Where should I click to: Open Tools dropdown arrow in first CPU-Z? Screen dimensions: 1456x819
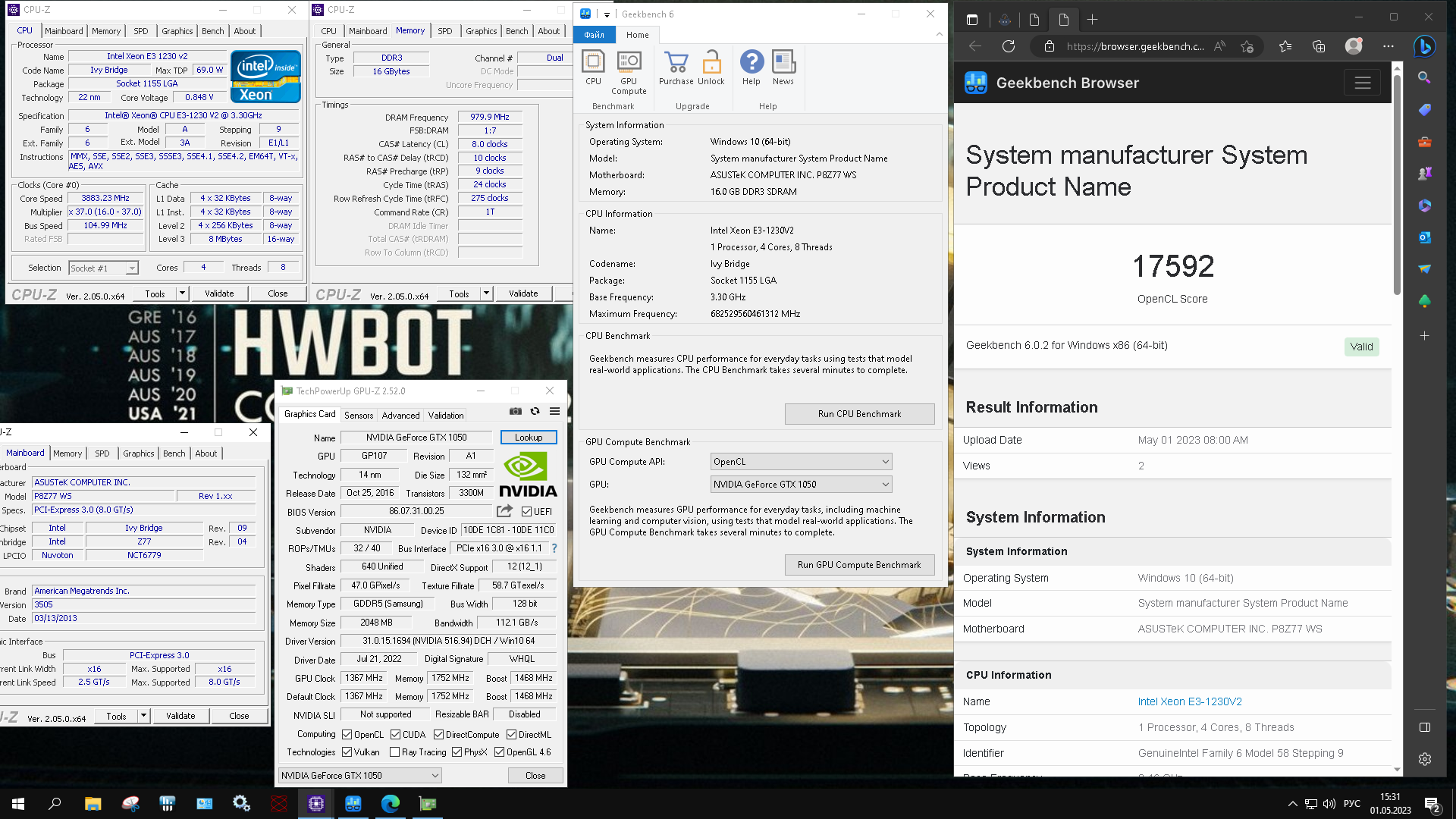[182, 293]
